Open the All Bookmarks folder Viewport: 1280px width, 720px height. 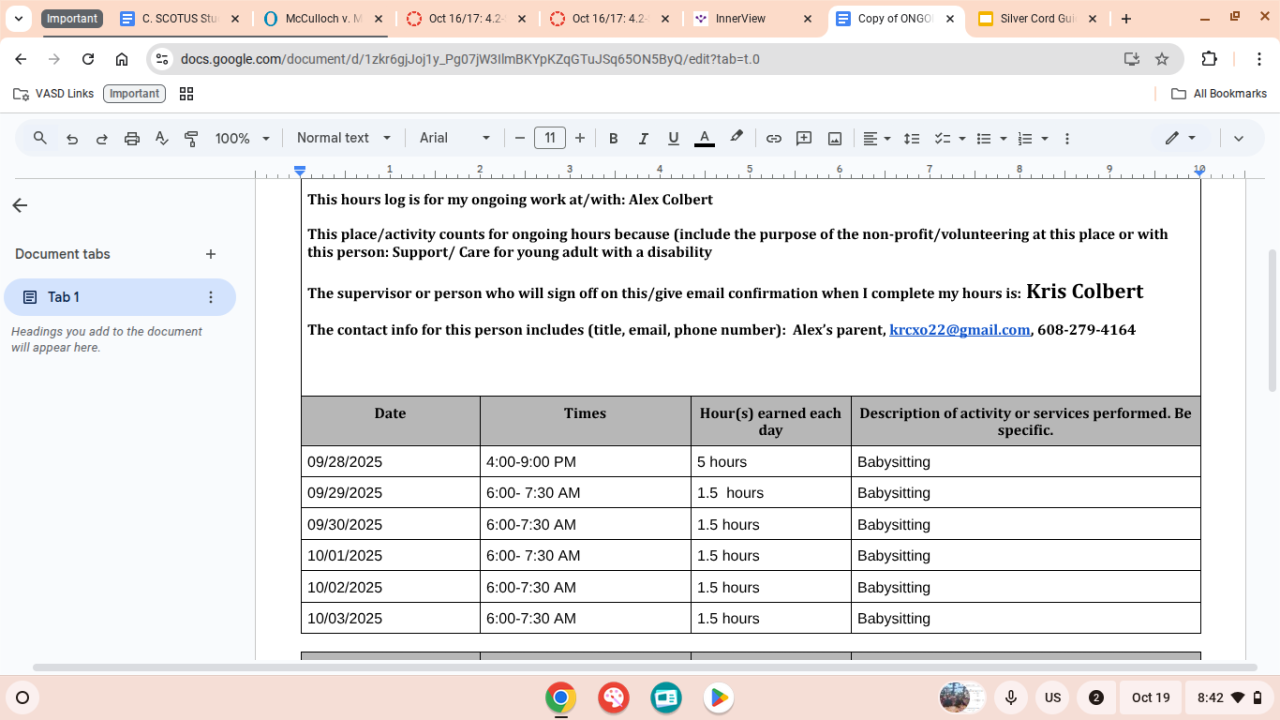tap(1219, 94)
